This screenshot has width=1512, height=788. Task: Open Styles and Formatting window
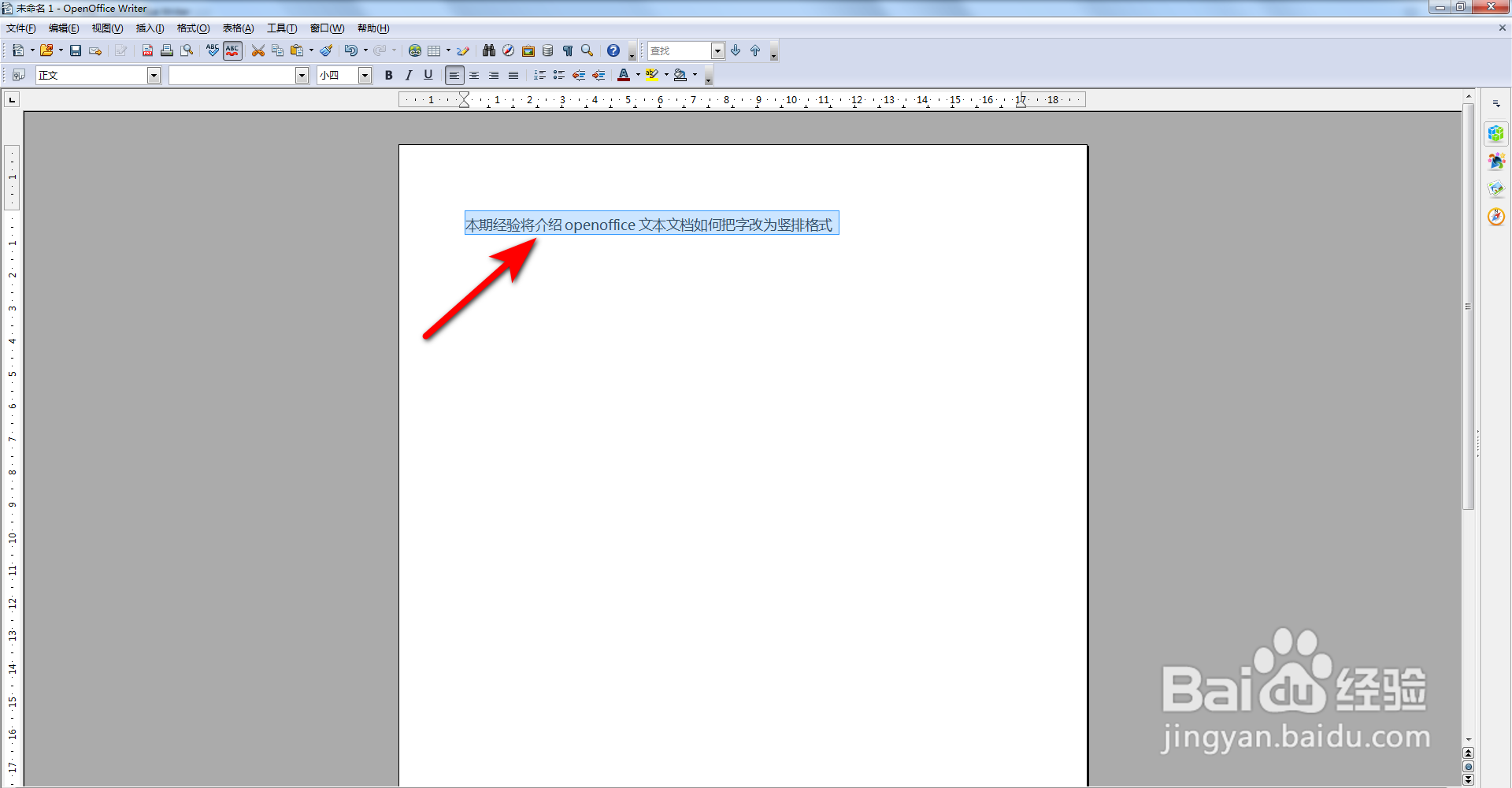(x=19, y=75)
